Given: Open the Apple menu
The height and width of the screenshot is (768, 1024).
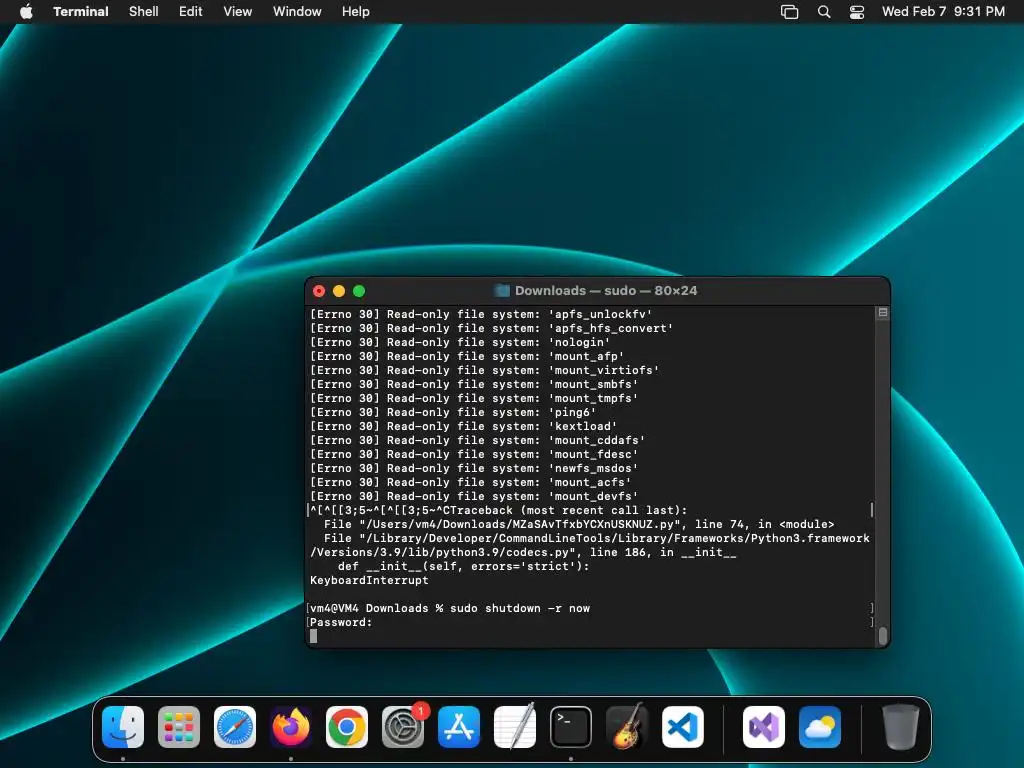Looking at the screenshot, I should pos(26,12).
